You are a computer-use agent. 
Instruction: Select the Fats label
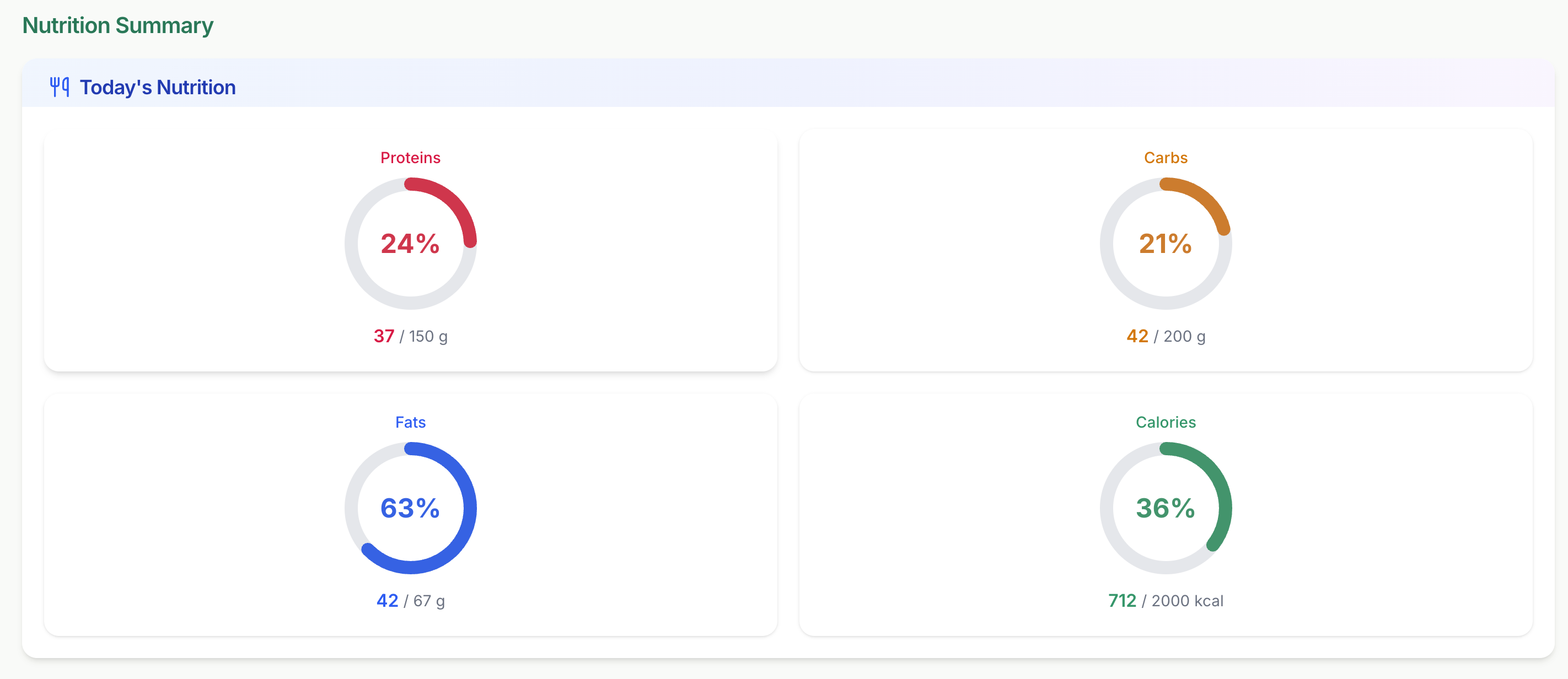pos(410,422)
